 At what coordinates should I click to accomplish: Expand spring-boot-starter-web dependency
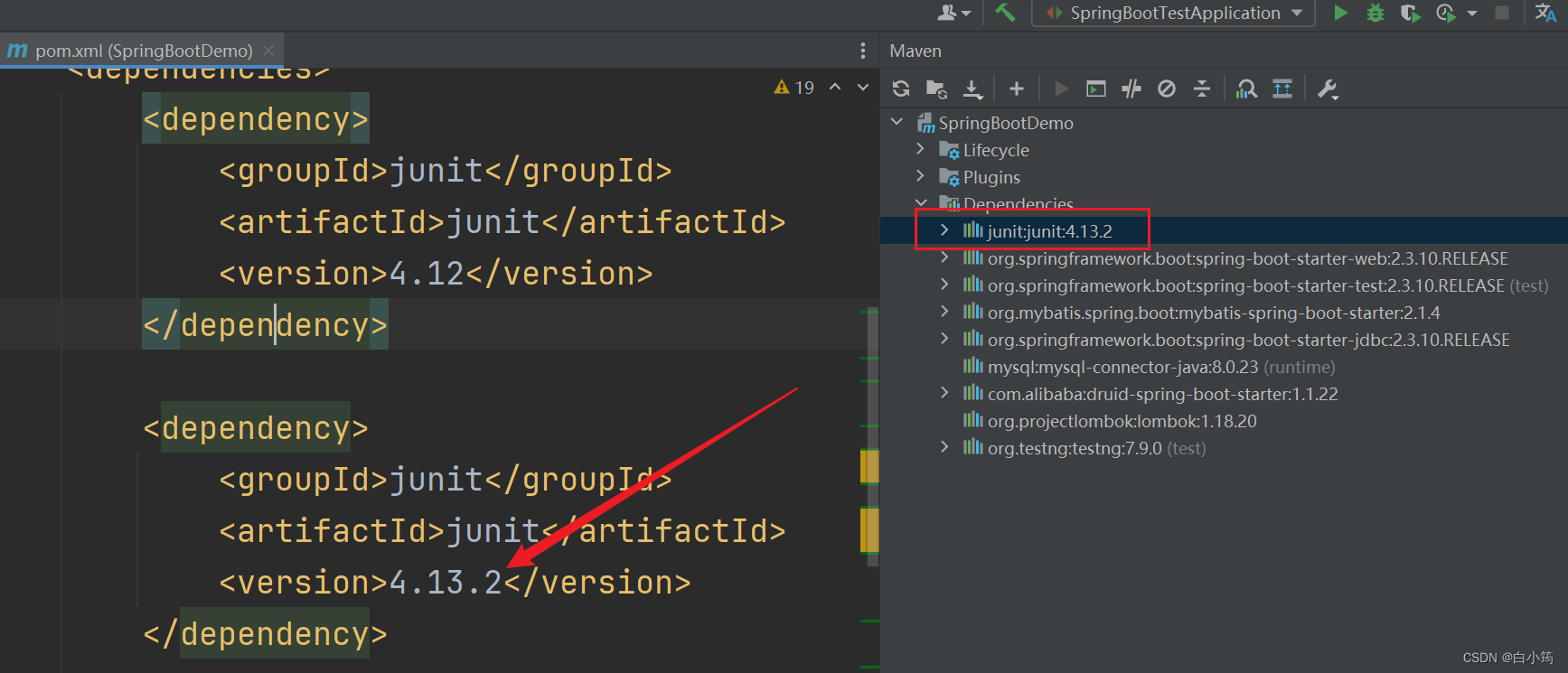(x=944, y=257)
